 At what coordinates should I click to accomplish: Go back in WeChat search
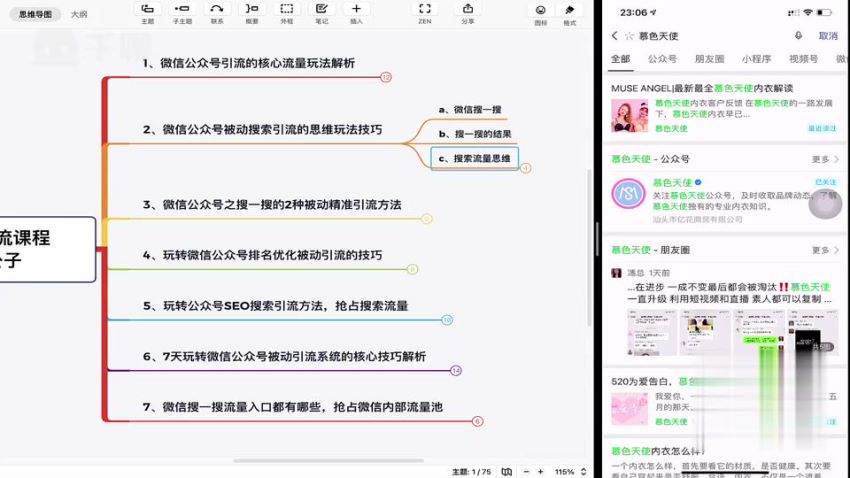[614, 36]
